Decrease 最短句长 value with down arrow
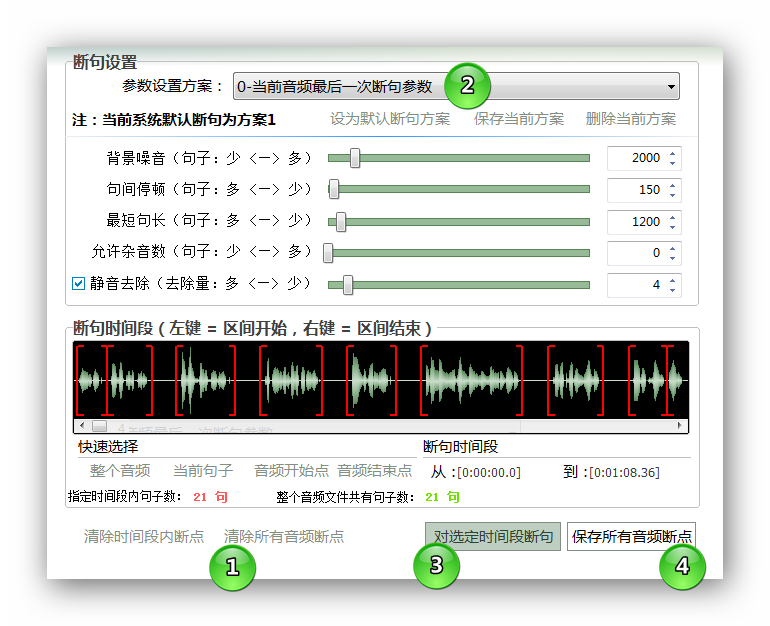Image resolution: width=770 pixels, height=626 pixels. (672, 227)
